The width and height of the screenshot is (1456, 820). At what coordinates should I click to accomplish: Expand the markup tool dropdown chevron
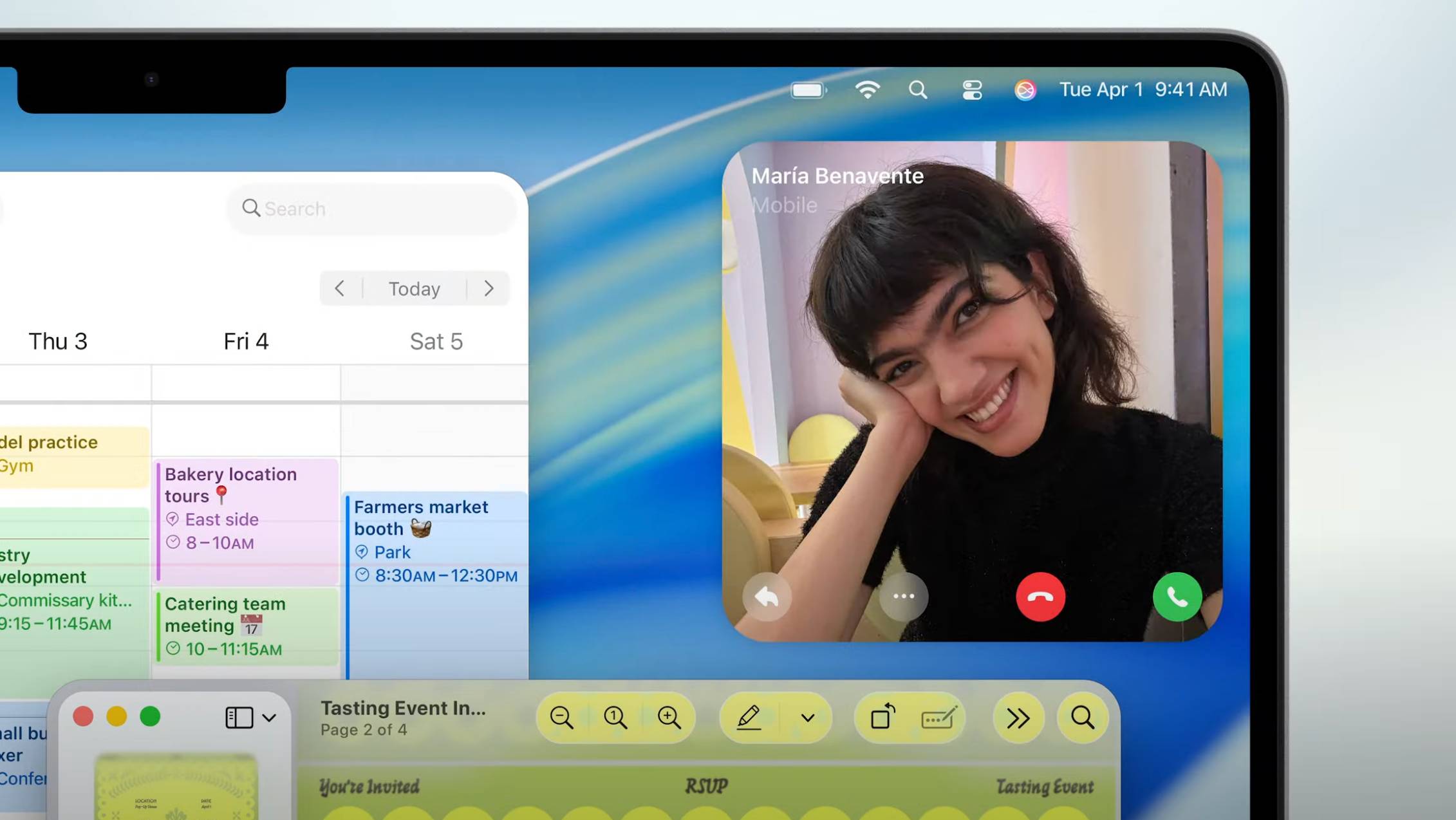(807, 718)
